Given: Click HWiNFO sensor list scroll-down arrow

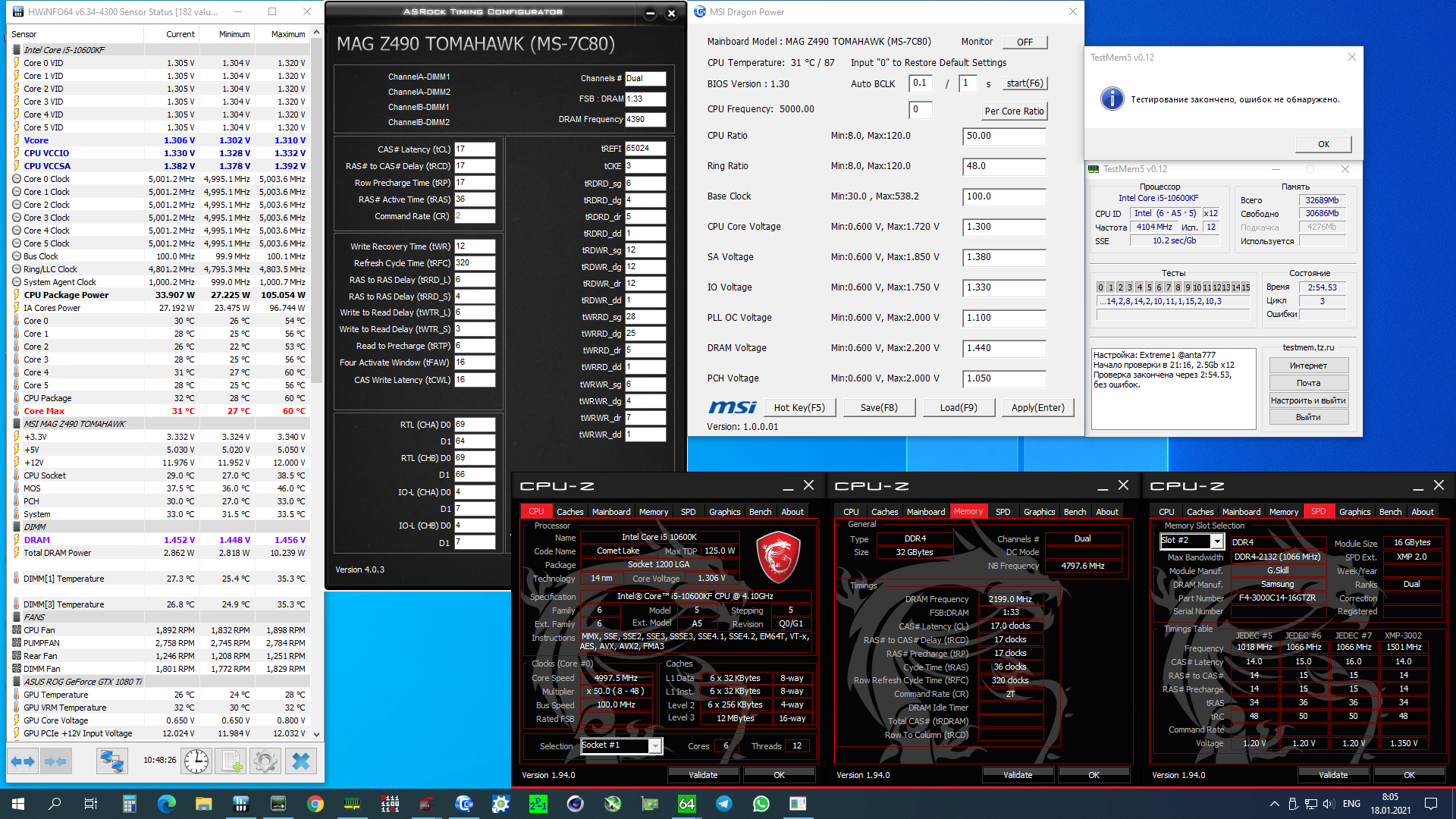Looking at the screenshot, I should (x=316, y=734).
